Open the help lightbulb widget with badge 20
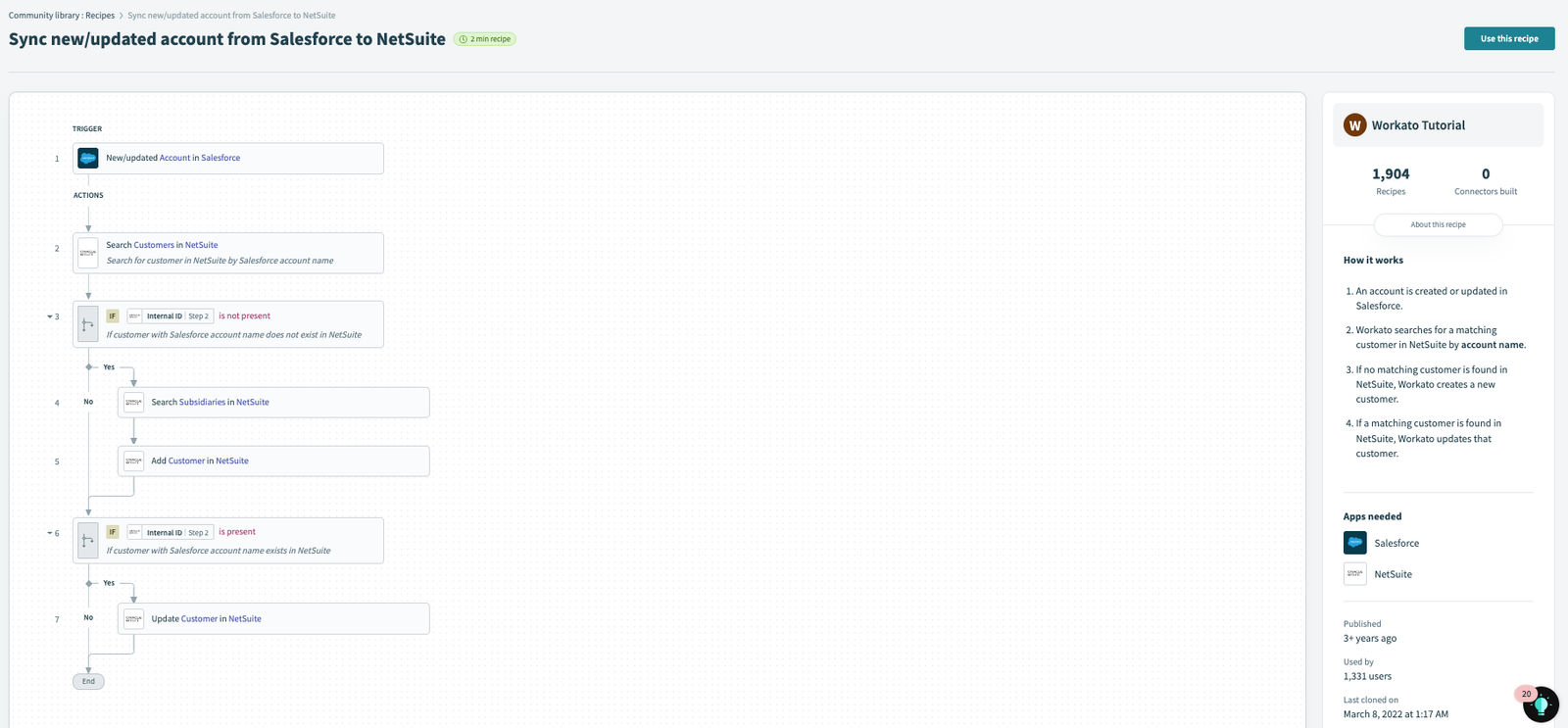The height and width of the screenshot is (728, 1568). (x=1541, y=704)
